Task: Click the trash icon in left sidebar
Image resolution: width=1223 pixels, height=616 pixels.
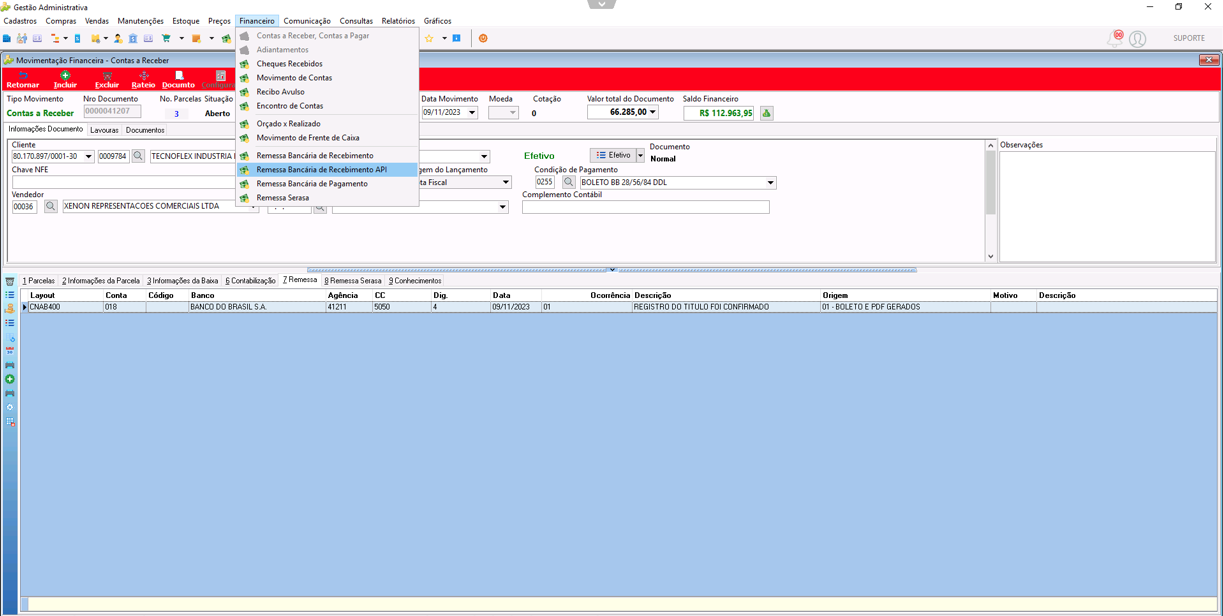Action: (10, 281)
